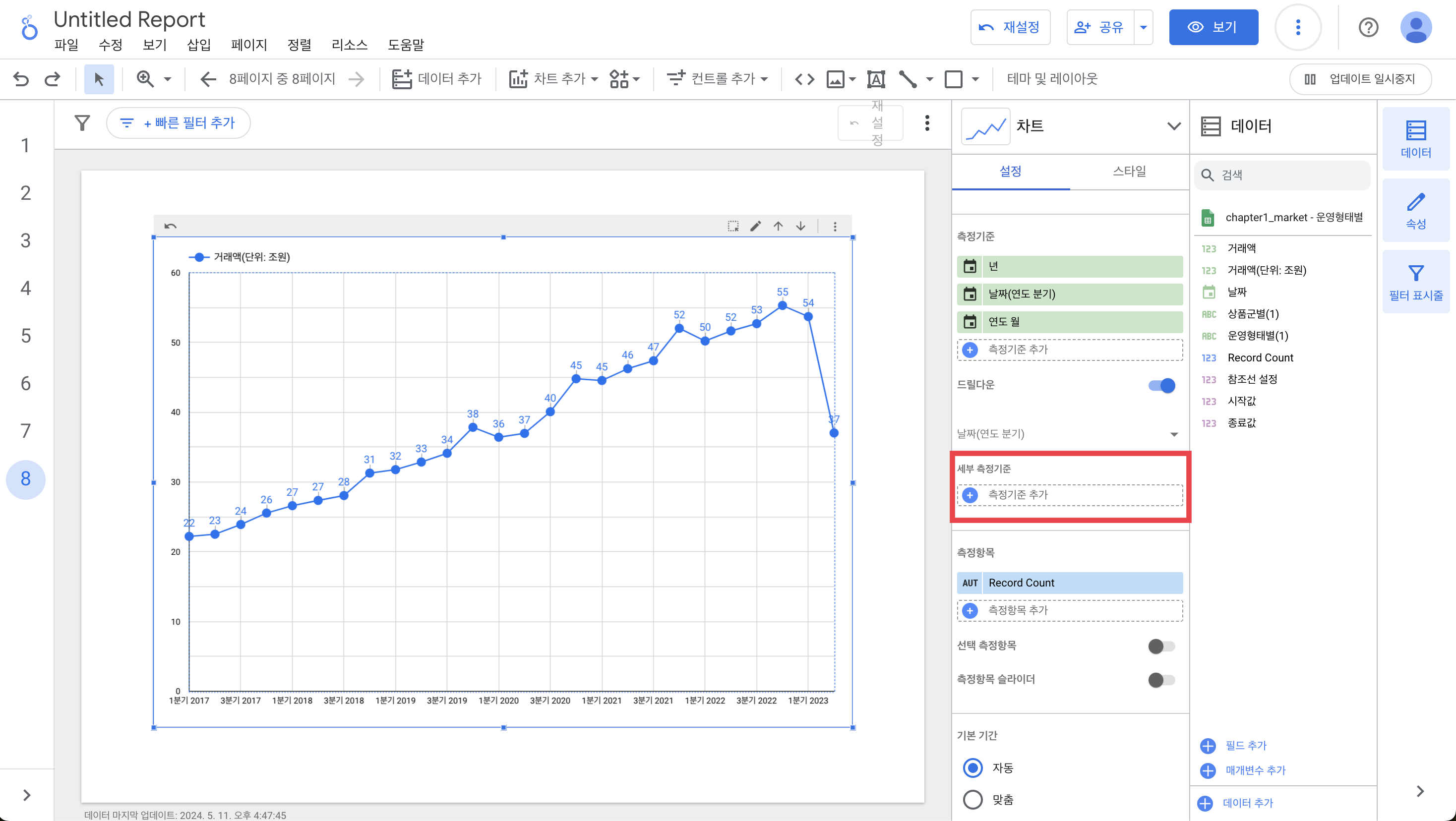
Task: Enable the 측정항목 슬라이더 switch
Action: point(1161,680)
